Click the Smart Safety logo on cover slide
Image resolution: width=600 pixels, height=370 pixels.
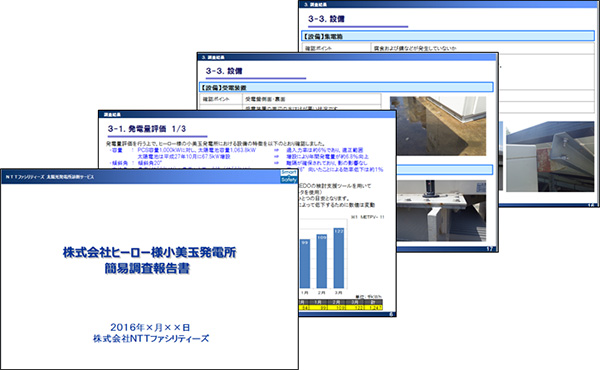(x=289, y=176)
